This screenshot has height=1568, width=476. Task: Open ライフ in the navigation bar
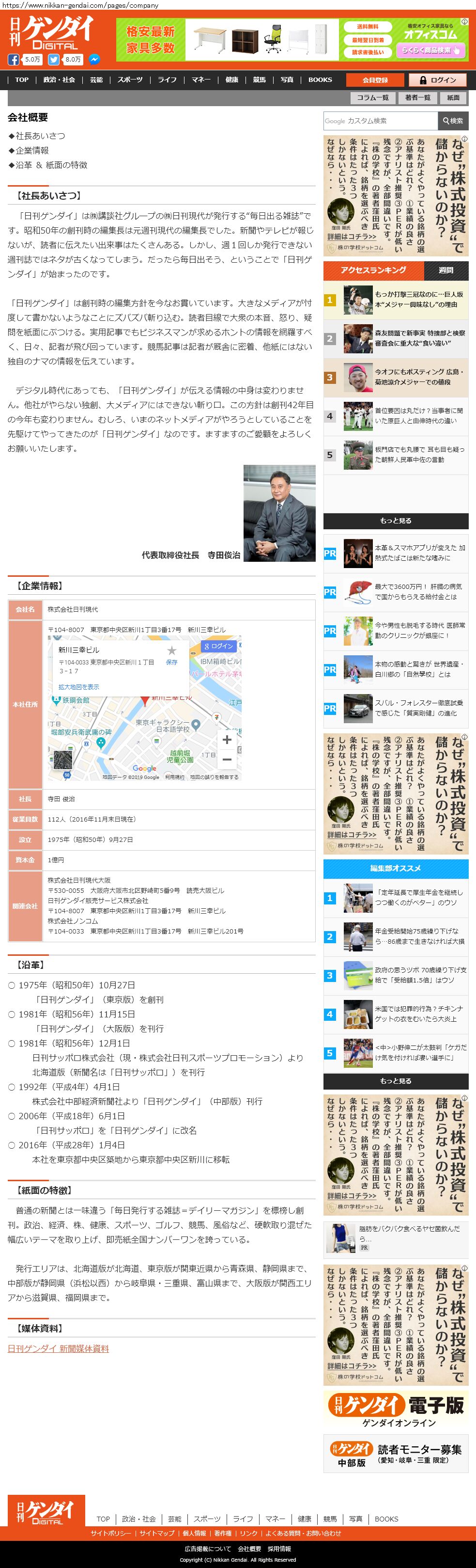pyautogui.click(x=167, y=80)
